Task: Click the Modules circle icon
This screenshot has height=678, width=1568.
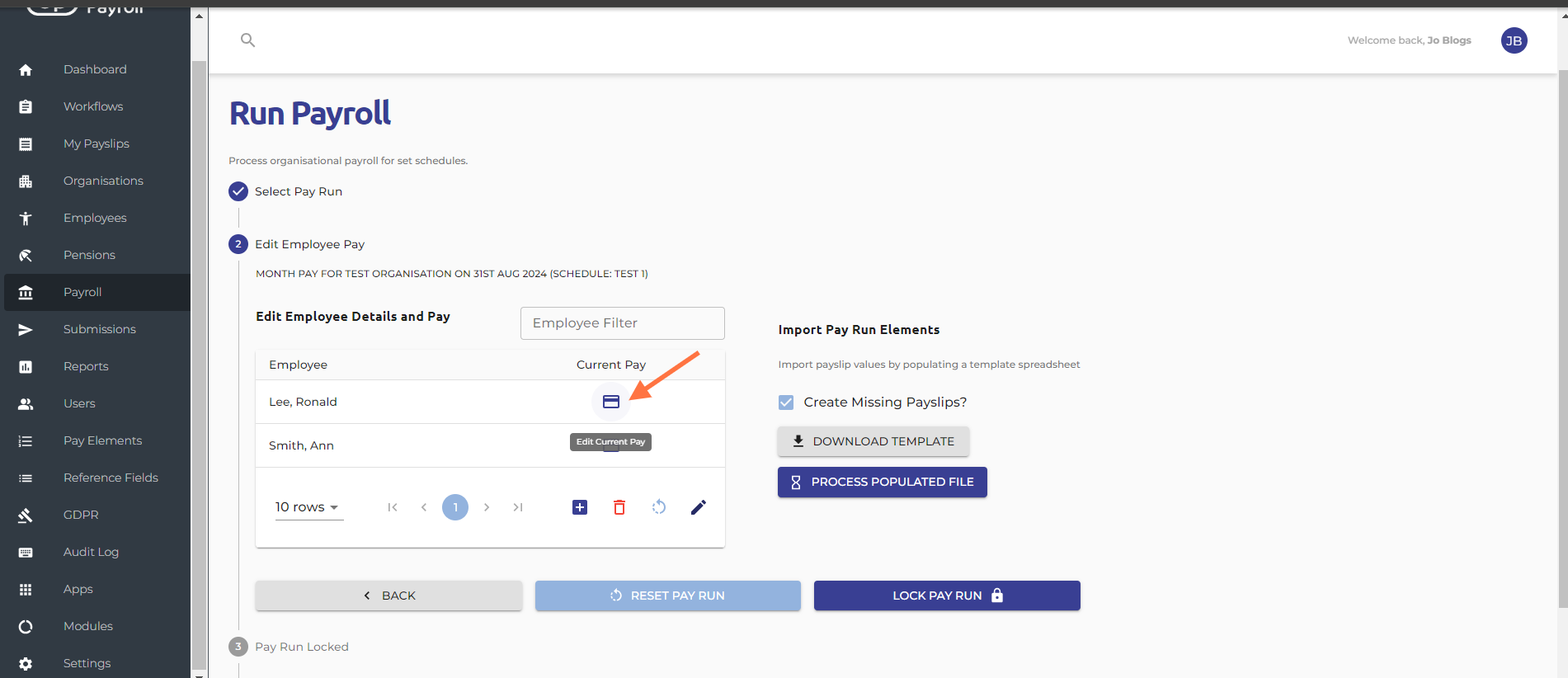Action: tap(26, 627)
